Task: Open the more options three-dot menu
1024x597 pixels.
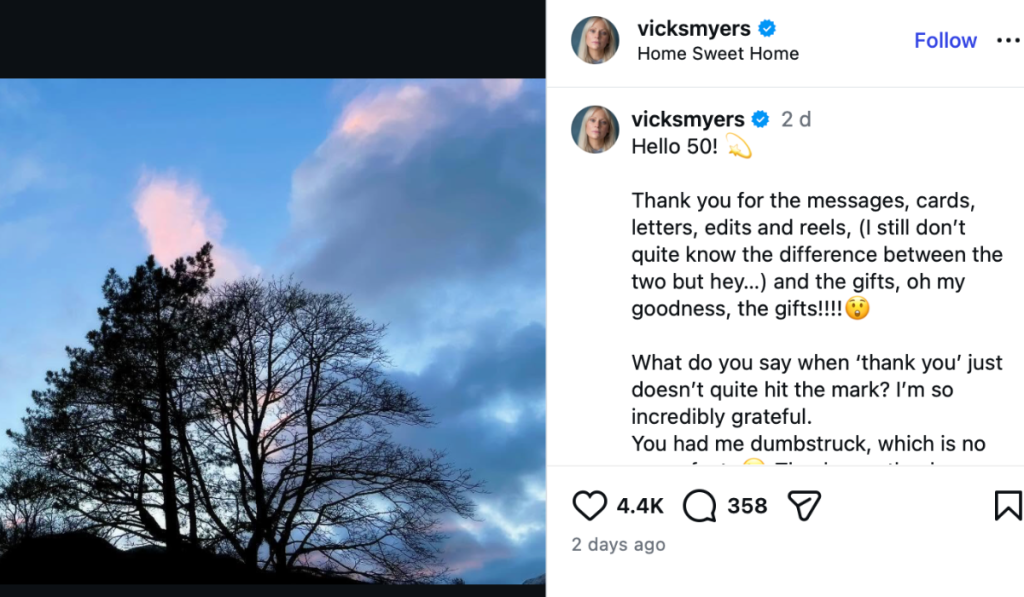Action: click(1008, 41)
